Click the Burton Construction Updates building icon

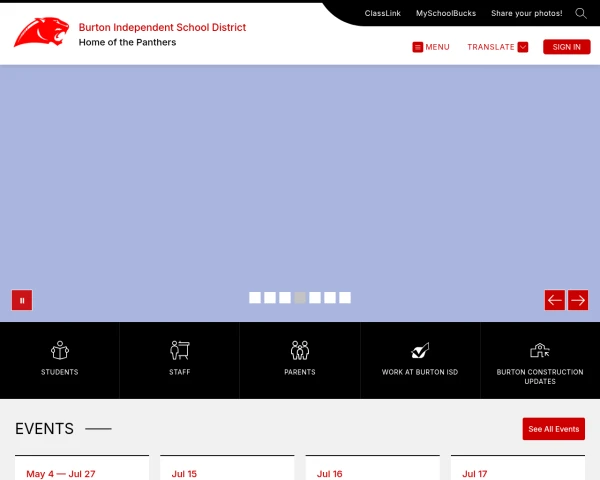[540, 350]
